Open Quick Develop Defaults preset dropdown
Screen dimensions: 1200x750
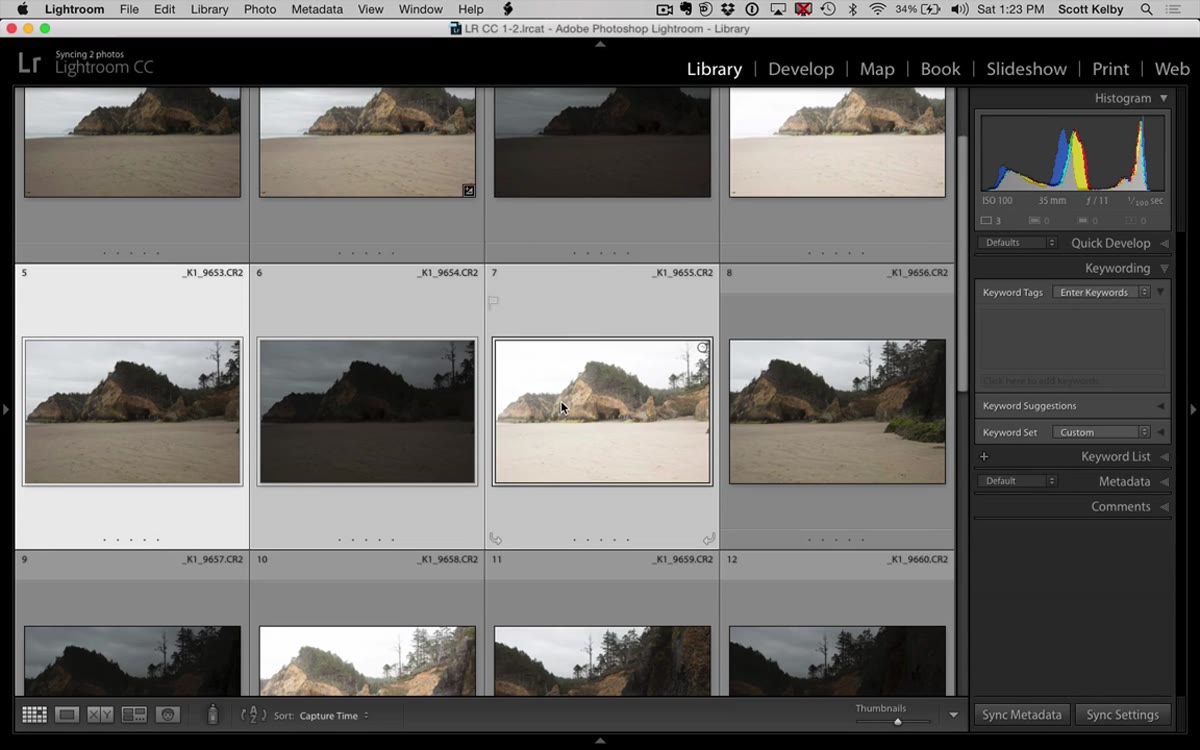click(1017, 243)
